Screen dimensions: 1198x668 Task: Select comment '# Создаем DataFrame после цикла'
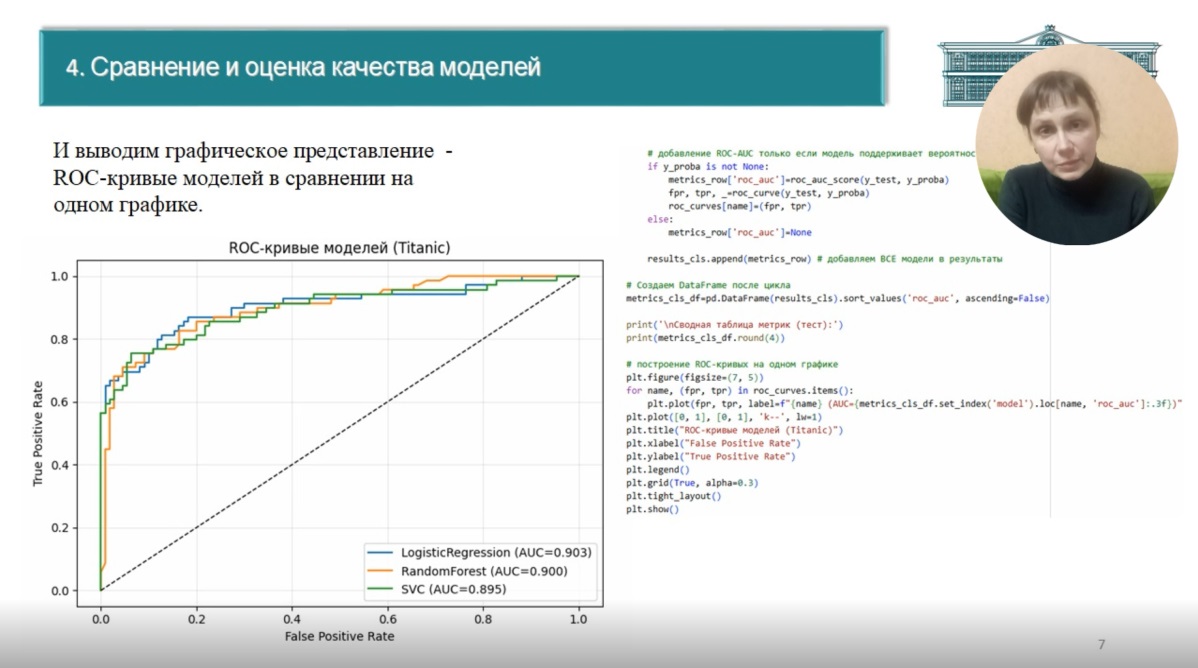(x=708, y=285)
